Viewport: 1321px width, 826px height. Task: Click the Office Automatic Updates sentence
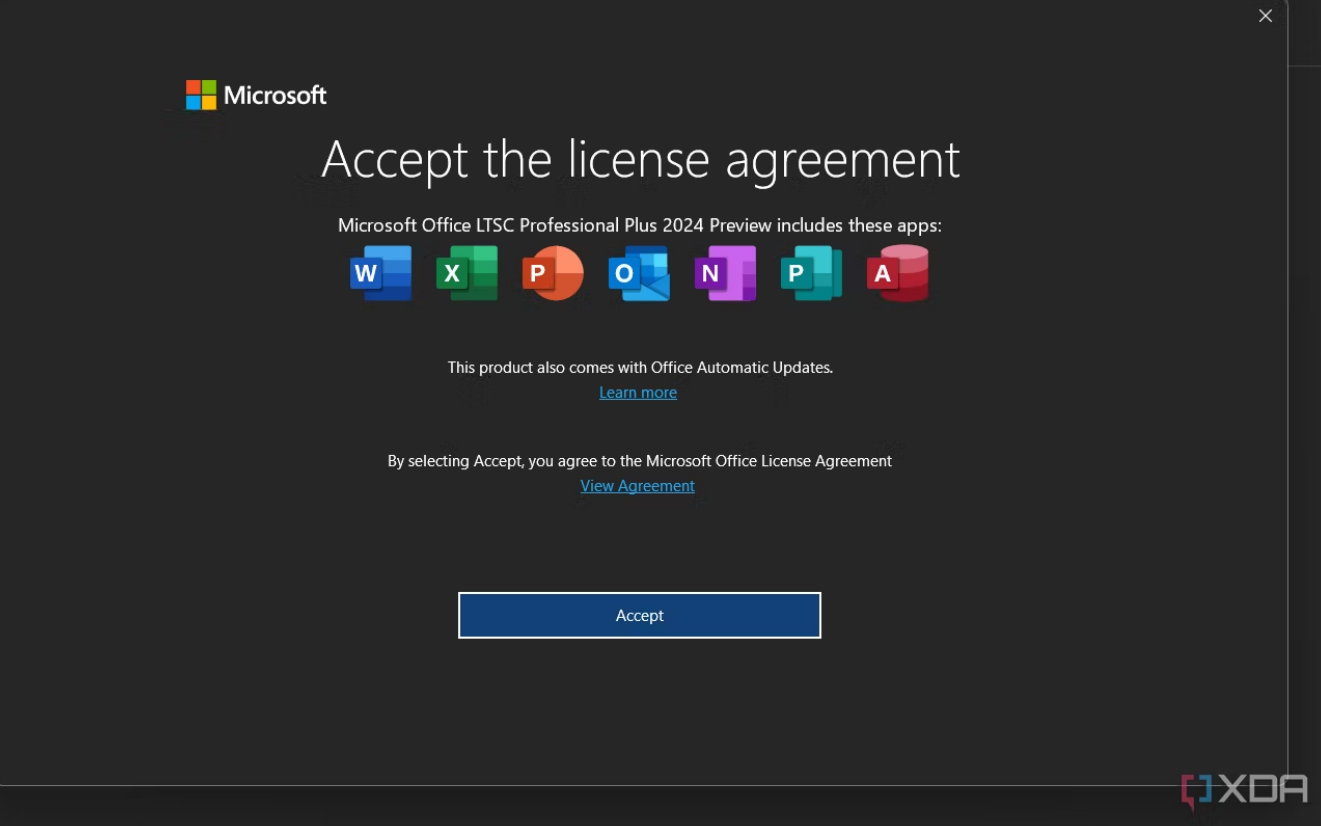[640, 367]
